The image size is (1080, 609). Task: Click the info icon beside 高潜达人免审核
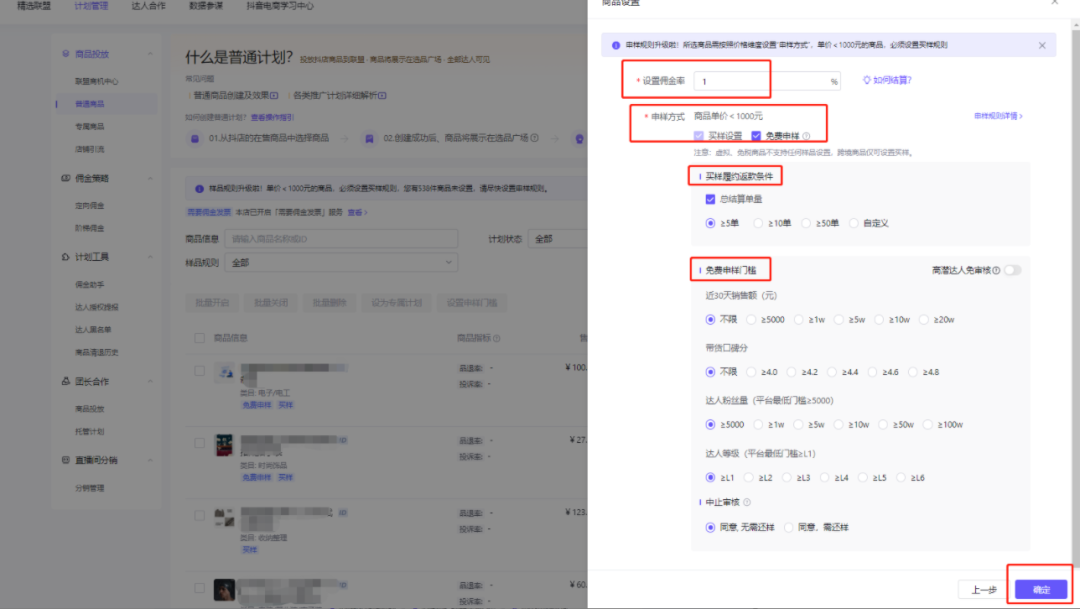(x=996, y=270)
